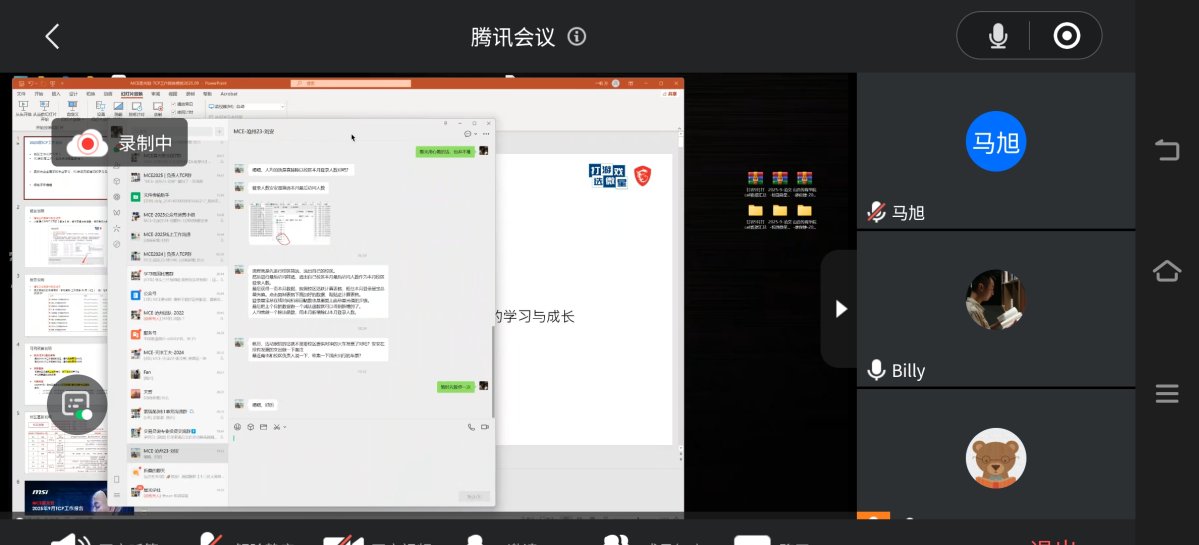Select 马旭's blue avatar tile

click(x=996, y=142)
